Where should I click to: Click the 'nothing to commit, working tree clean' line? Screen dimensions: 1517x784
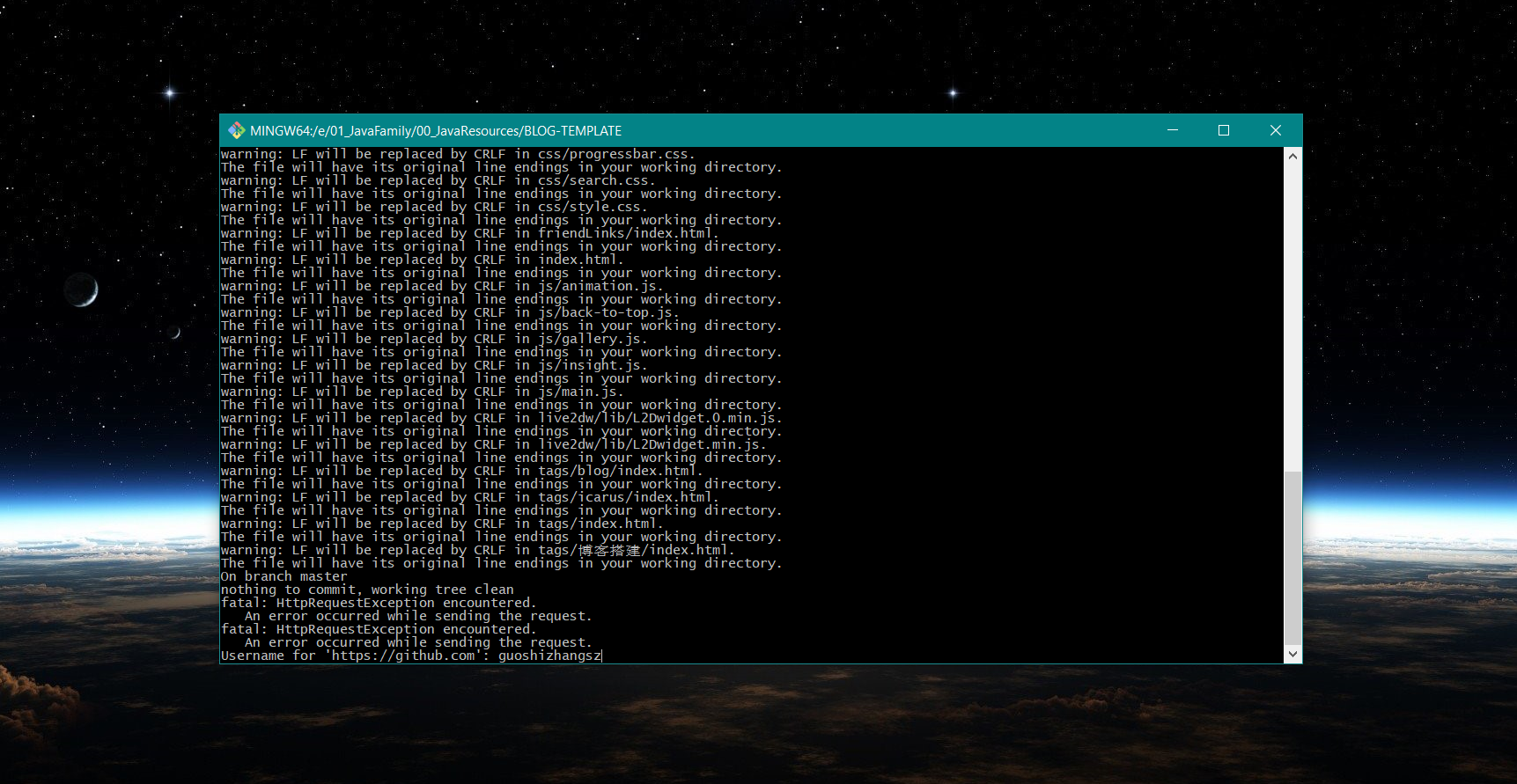367,590
